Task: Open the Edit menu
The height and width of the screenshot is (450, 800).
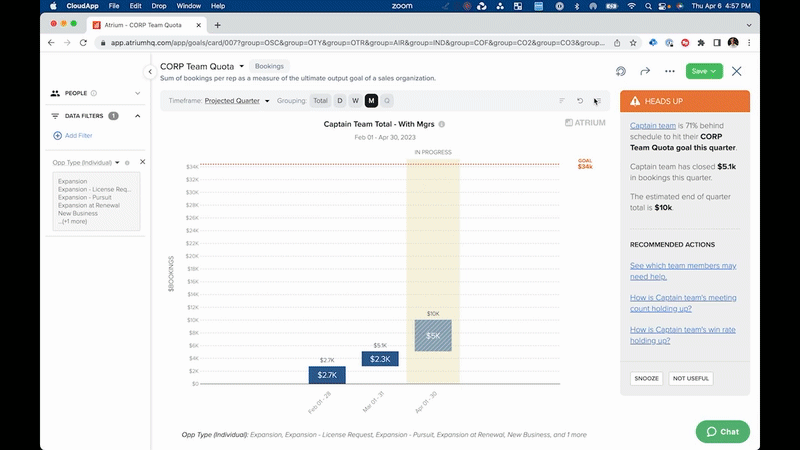Action: coord(135,6)
